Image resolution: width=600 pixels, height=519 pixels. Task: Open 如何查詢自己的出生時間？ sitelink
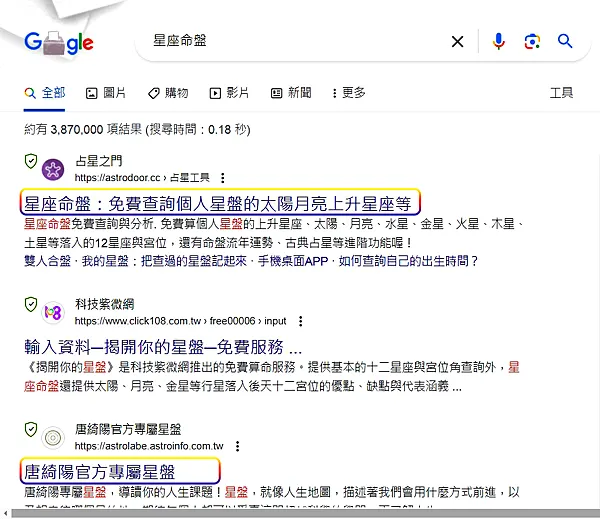point(409,261)
